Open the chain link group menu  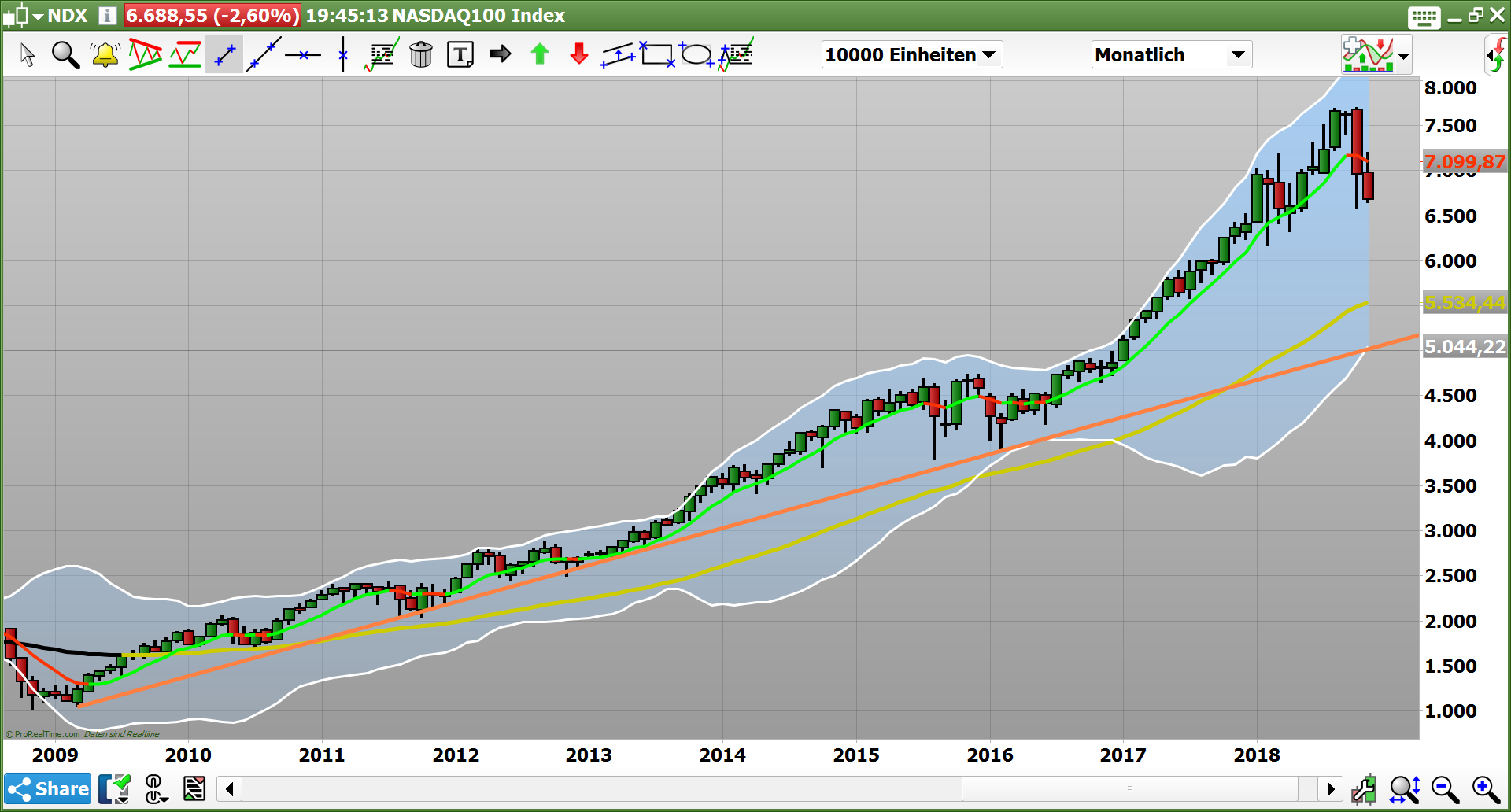tap(155, 789)
